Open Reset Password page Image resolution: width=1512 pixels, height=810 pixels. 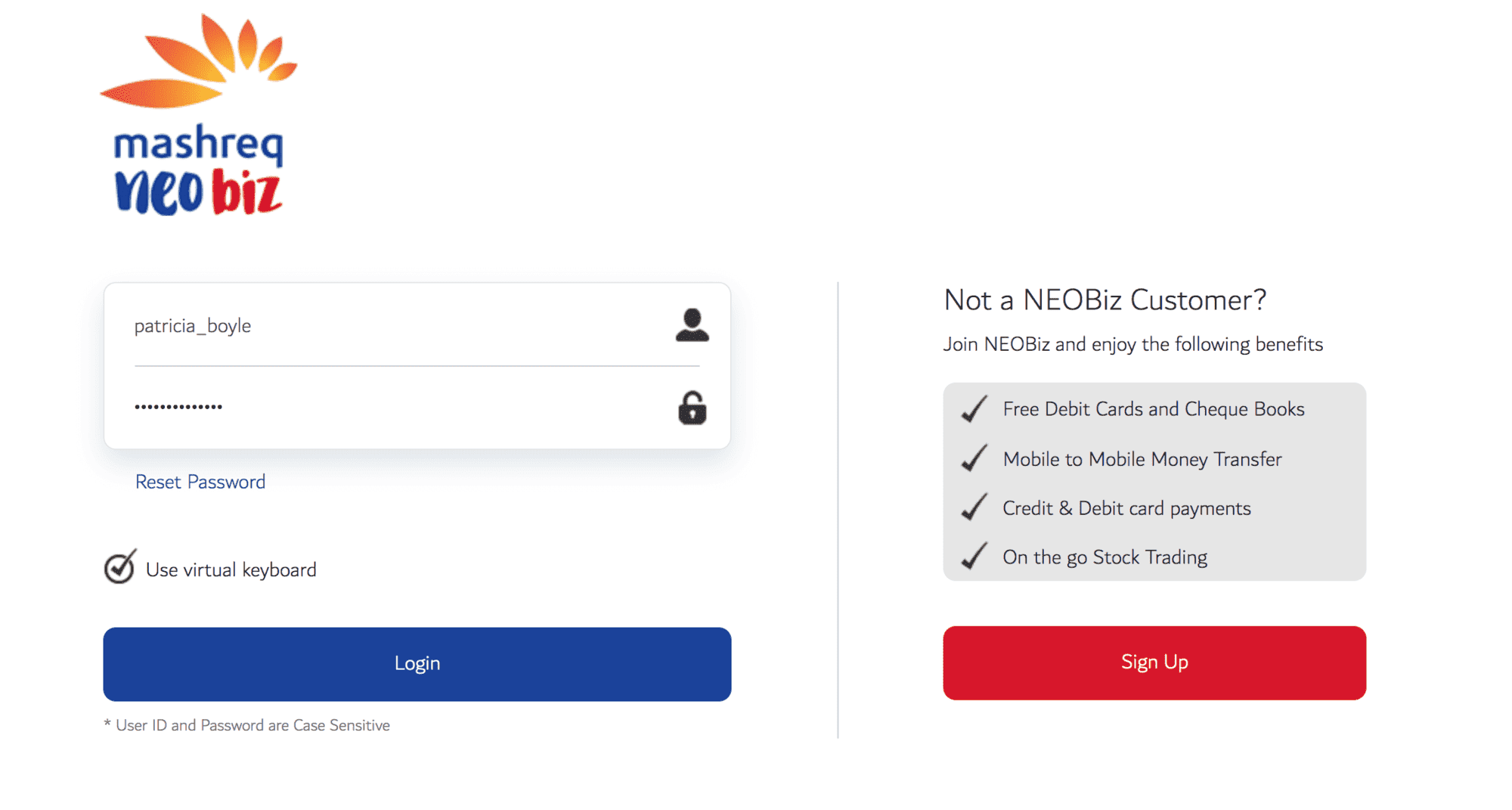point(200,482)
